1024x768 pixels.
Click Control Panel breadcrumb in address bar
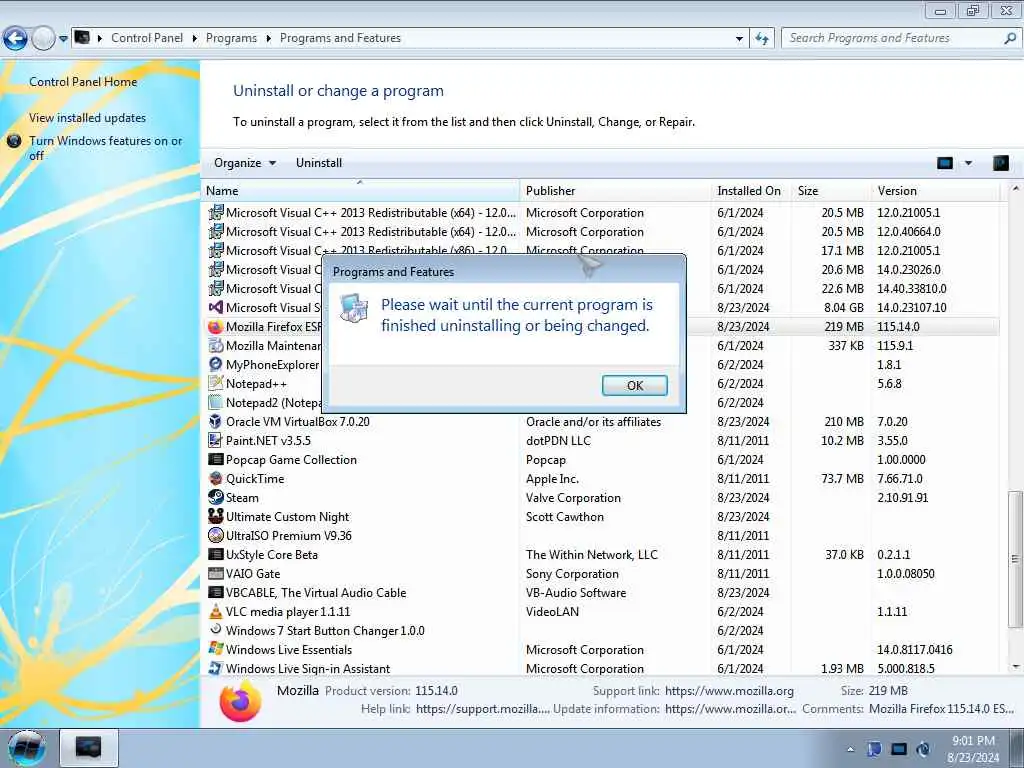pos(147,38)
